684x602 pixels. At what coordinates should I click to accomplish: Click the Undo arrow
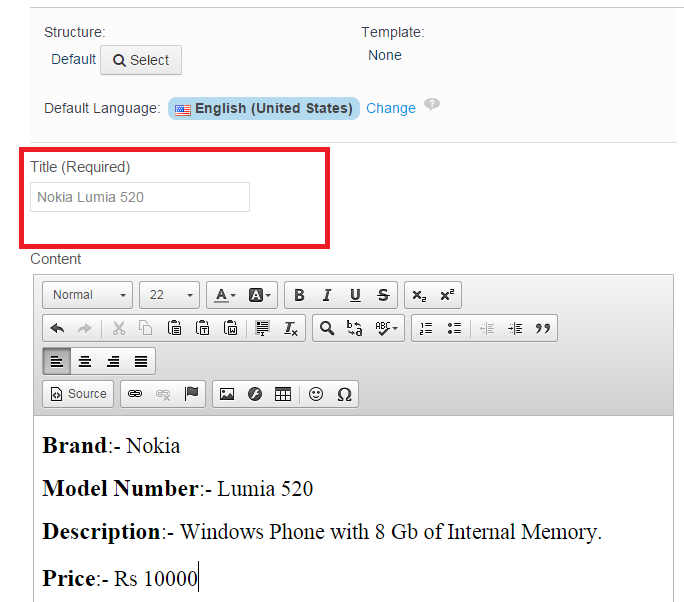click(57, 328)
